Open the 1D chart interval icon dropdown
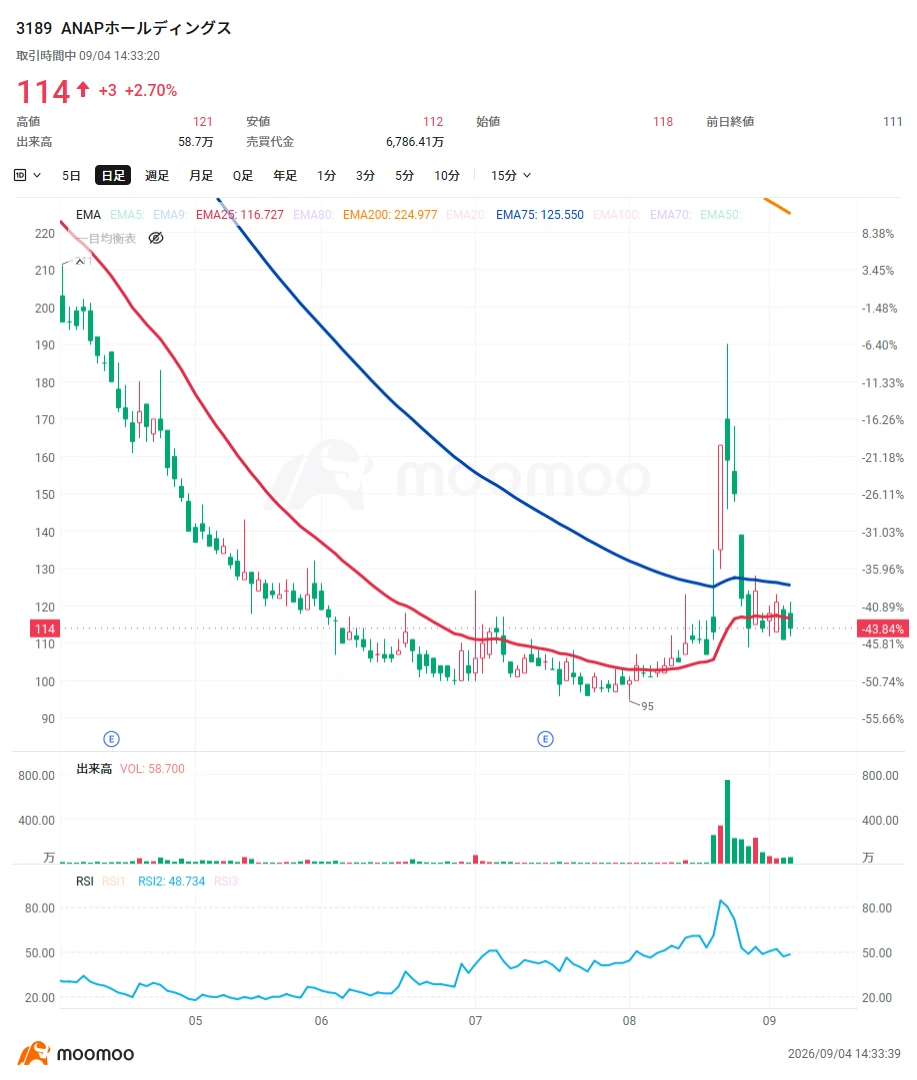 (28, 176)
